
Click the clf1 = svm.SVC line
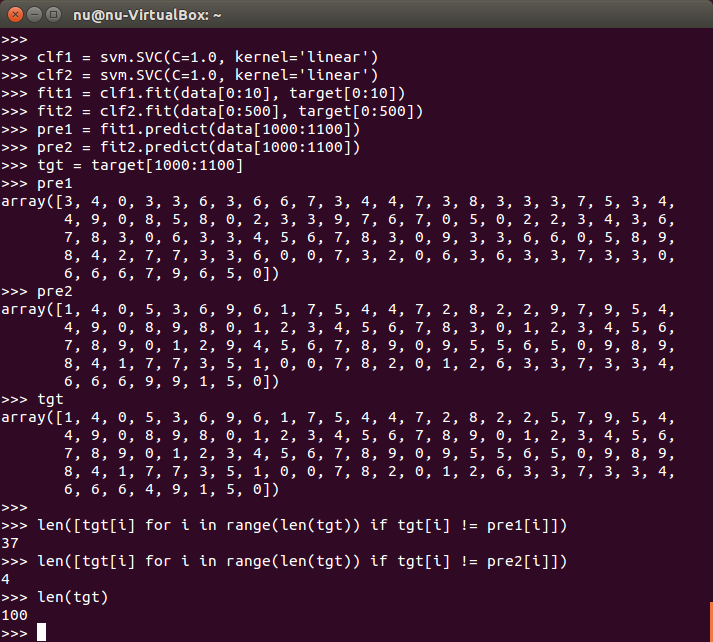coord(207,57)
